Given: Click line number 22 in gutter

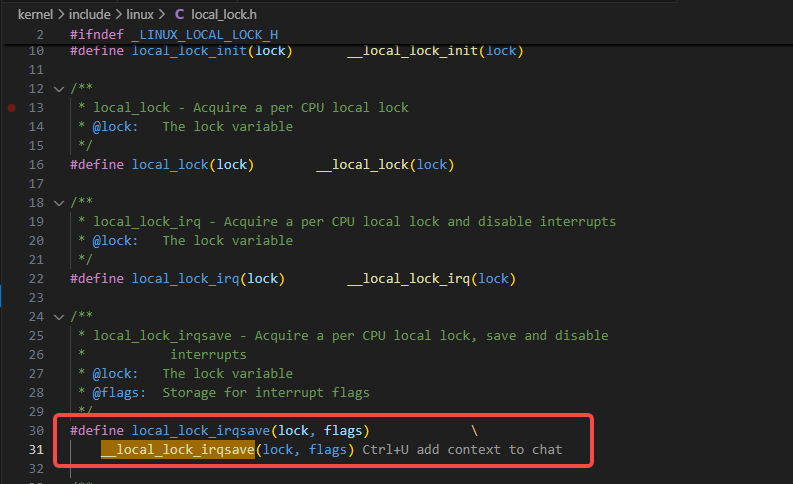Looking at the screenshot, I should tap(36, 279).
